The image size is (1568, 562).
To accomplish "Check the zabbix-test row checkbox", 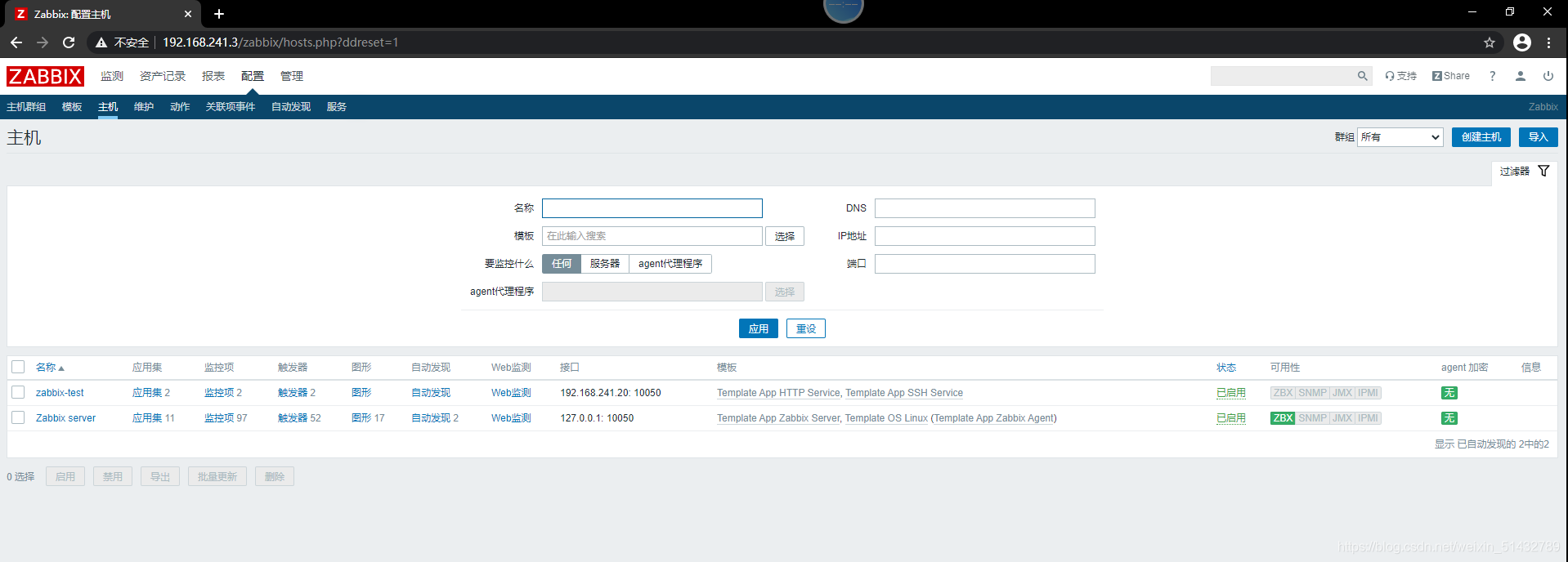I will [x=18, y=393].
